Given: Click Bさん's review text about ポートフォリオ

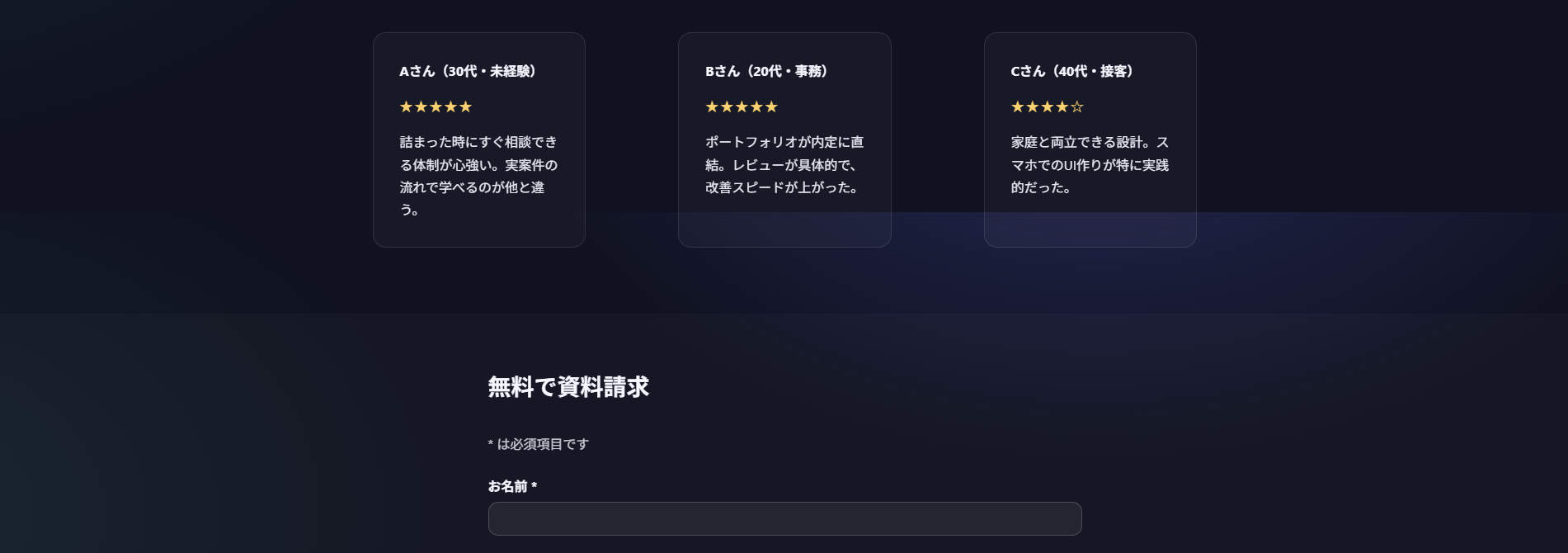Looking at the screenshot, I should click(784, 165).
